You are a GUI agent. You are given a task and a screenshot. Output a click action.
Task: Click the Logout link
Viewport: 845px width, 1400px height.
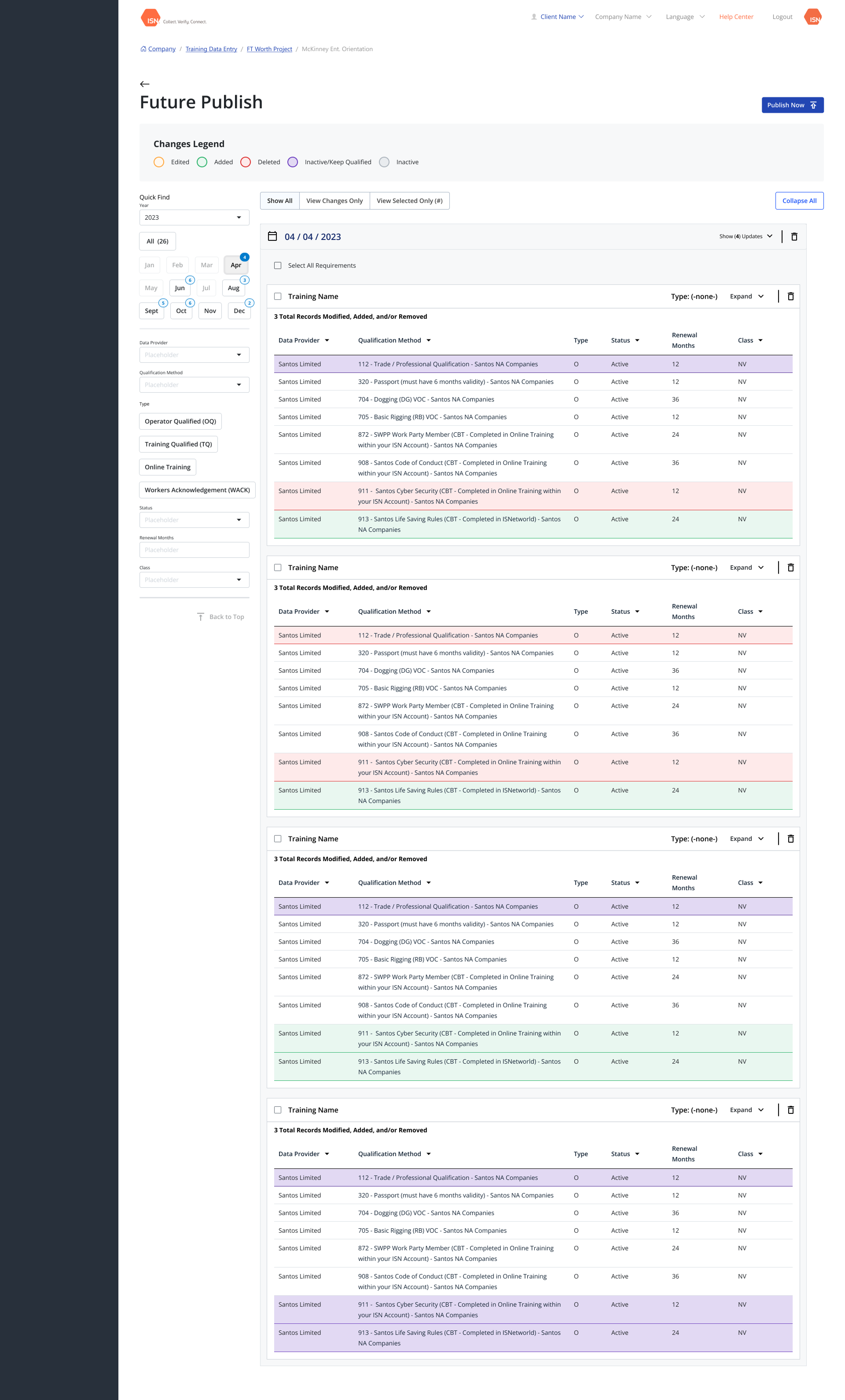click(x=782, y=16)
